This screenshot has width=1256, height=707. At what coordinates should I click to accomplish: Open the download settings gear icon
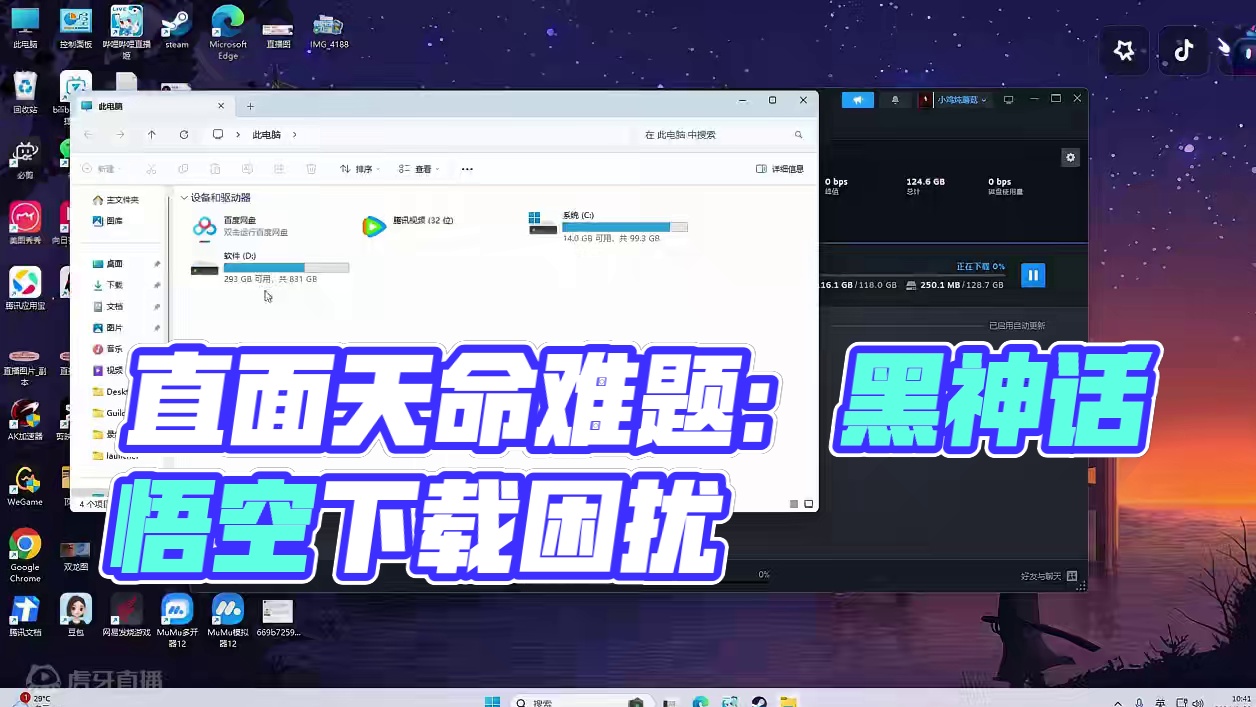pos(1069,157)
